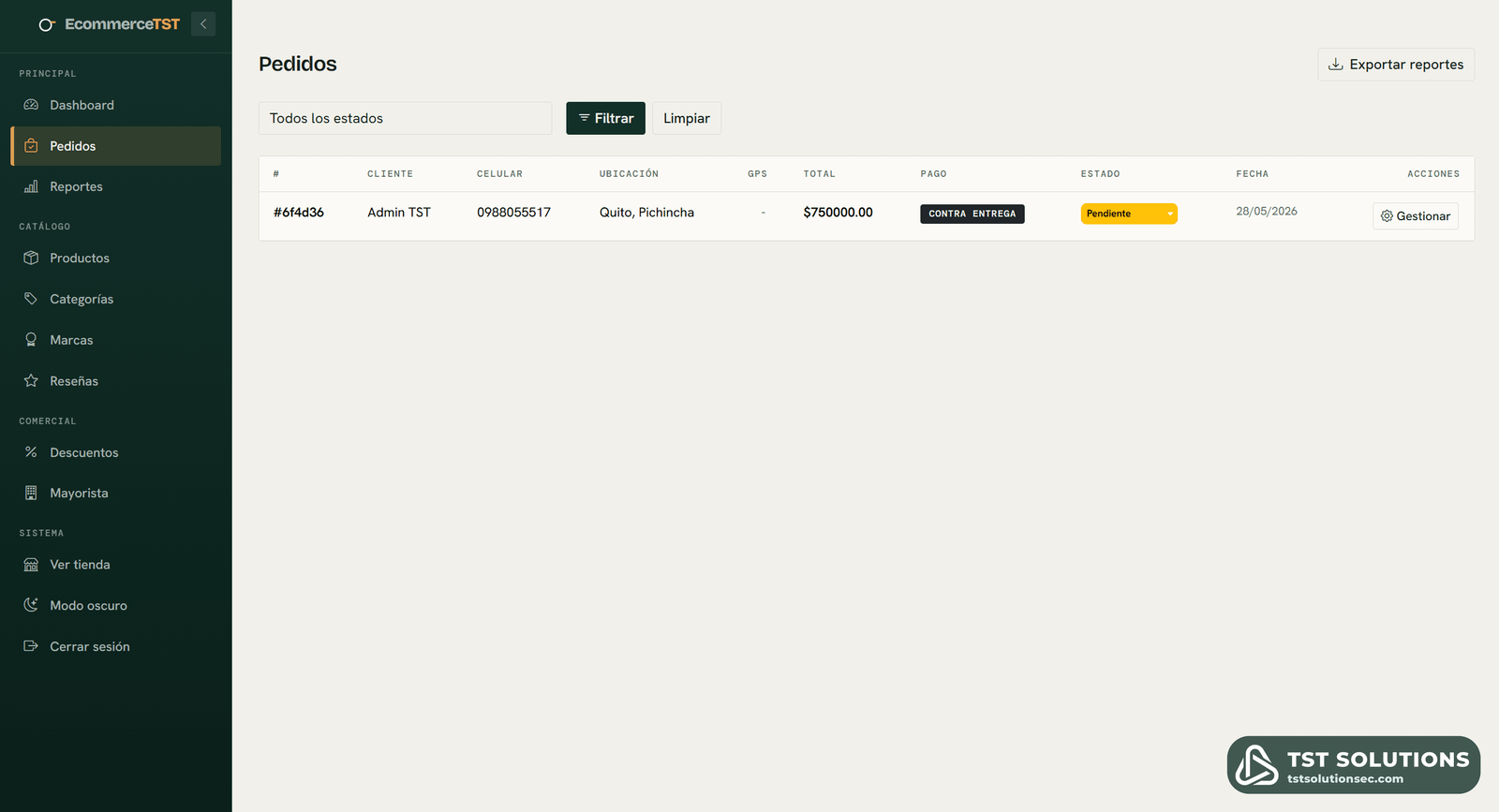Go to Descuentos
This screenshot has height=812, width=1499.
pyautogui.click(x=116, y=452)
